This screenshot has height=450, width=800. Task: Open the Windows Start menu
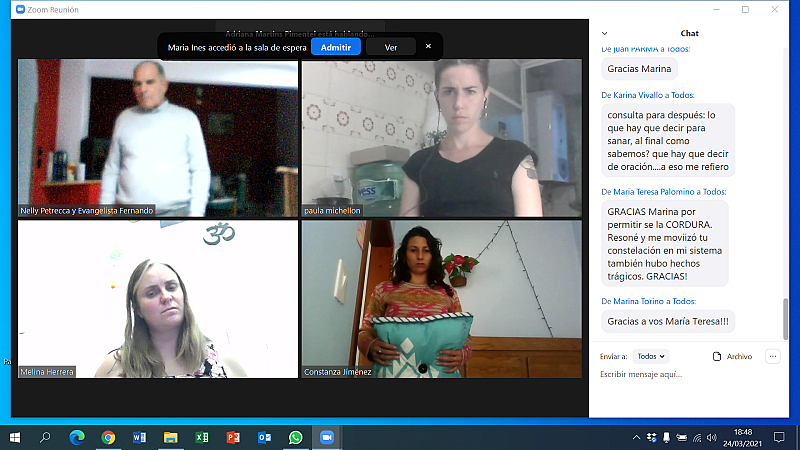pos(14,437)
